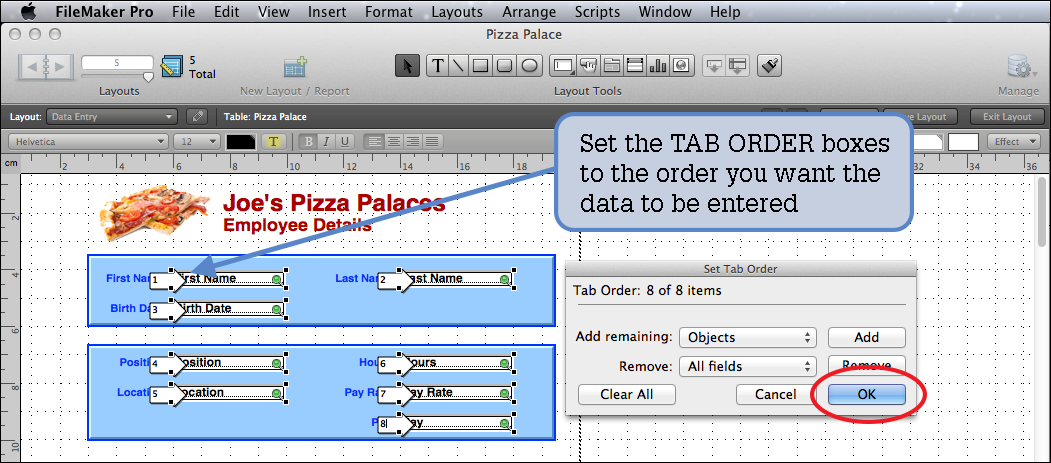Viewport: 1051px width, 463px height.
Task: Click the Remove button in the dialog
Action: [x=867, y=365]
